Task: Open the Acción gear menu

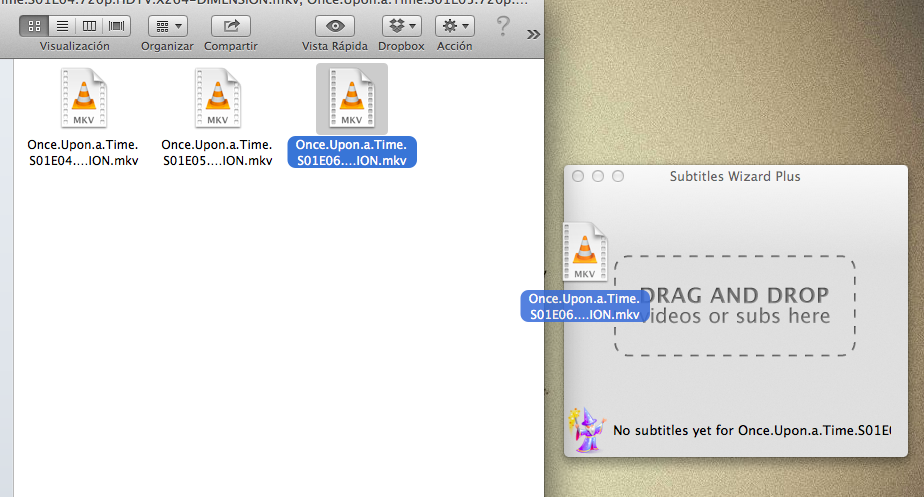Action: click(455, 26)
